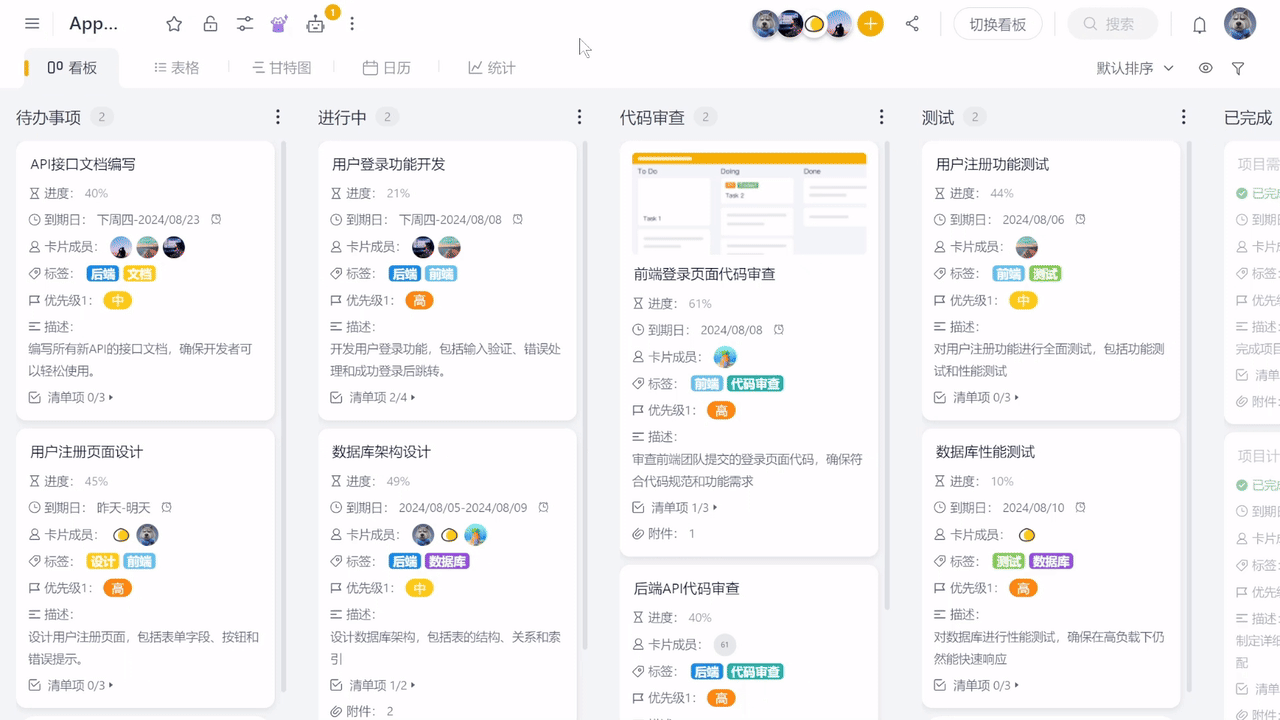The image size is (1280, 720).
Task: Click 中 priority badge on API接口文档编写 card
Action: pos(117,300)
